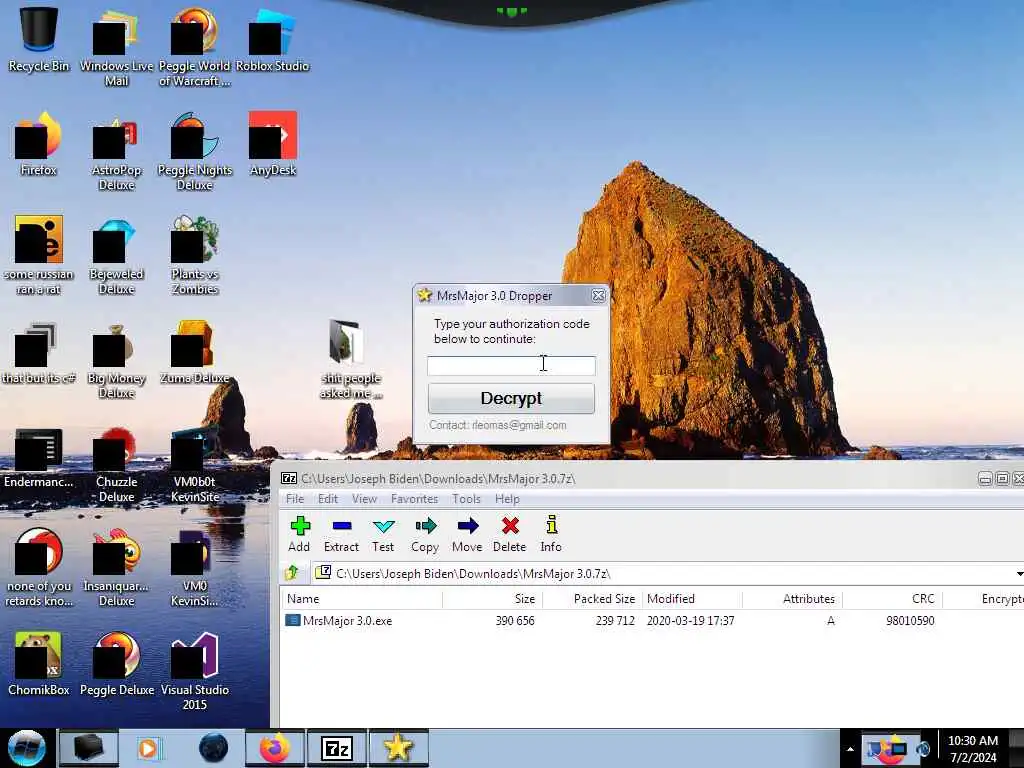Click the Delete red X icon
This screenshot has height=768, width=1024.
[x=510, y=526]
